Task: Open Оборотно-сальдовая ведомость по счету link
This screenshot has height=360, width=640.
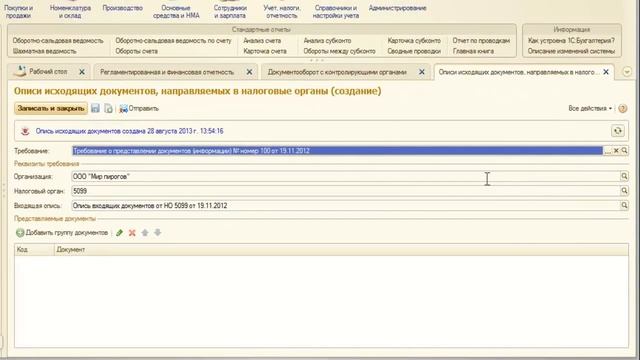Action: (173, 40)
